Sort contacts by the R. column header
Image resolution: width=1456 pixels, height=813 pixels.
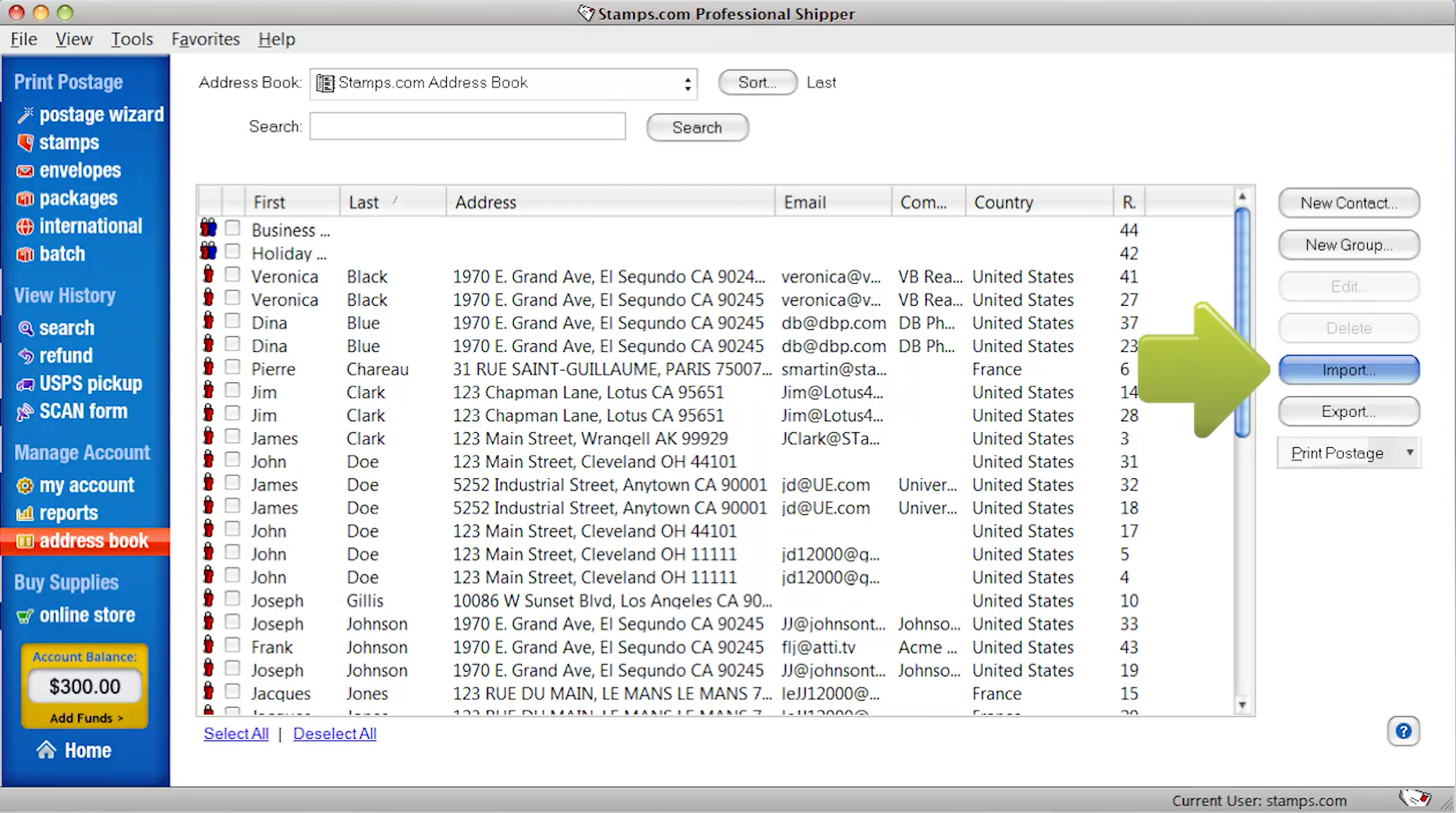(1129, 202)
